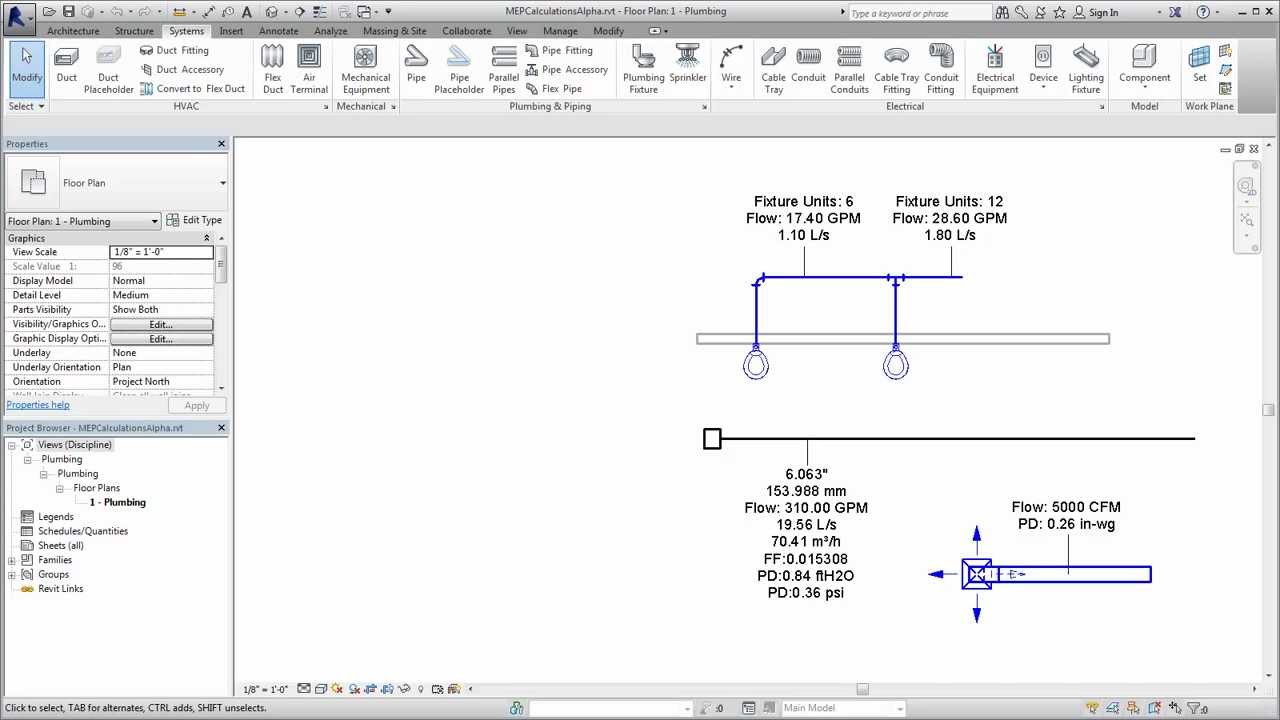Activate the Lighting Fixture tool
Image resolution: width=1280 pixels, height=720 pixels.
tap(1086, 66)
